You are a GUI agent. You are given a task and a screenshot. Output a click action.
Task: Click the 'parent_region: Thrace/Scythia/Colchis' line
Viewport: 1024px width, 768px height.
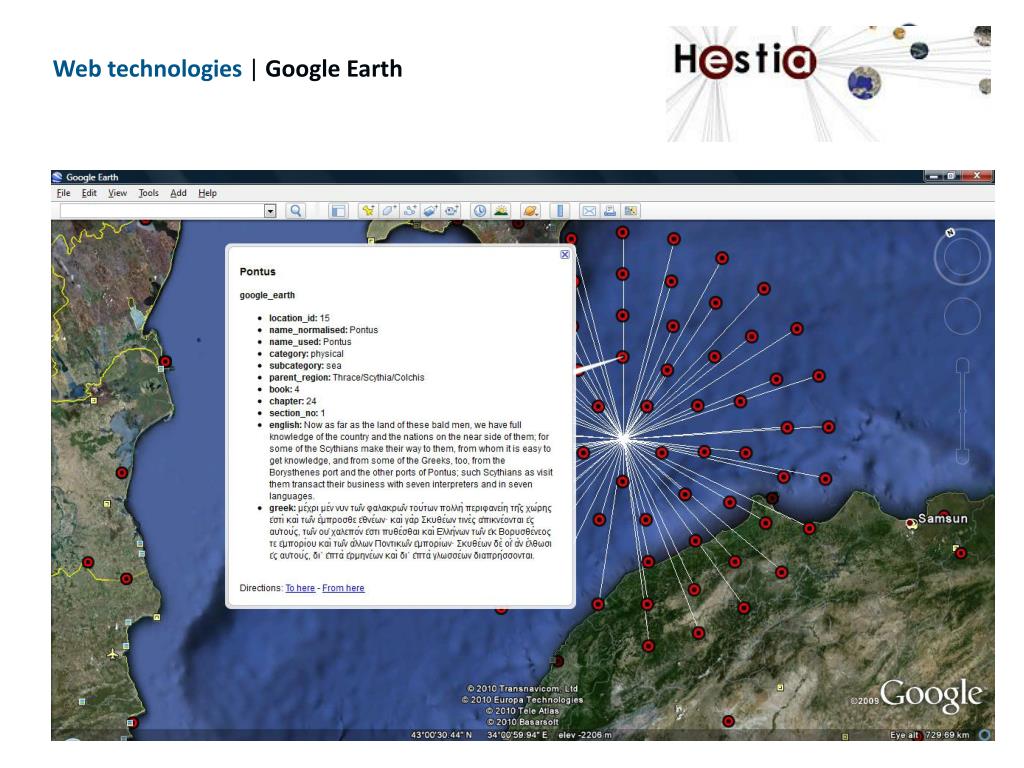tap(347, 377)
